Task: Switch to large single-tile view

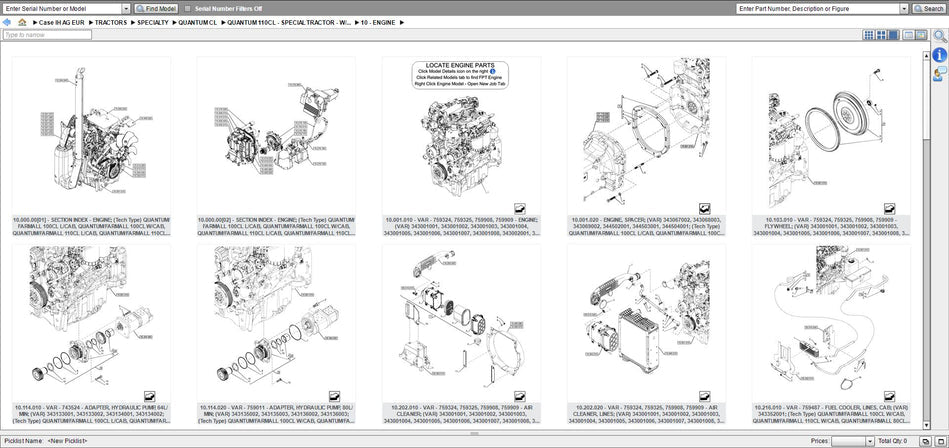Action: 894,35
